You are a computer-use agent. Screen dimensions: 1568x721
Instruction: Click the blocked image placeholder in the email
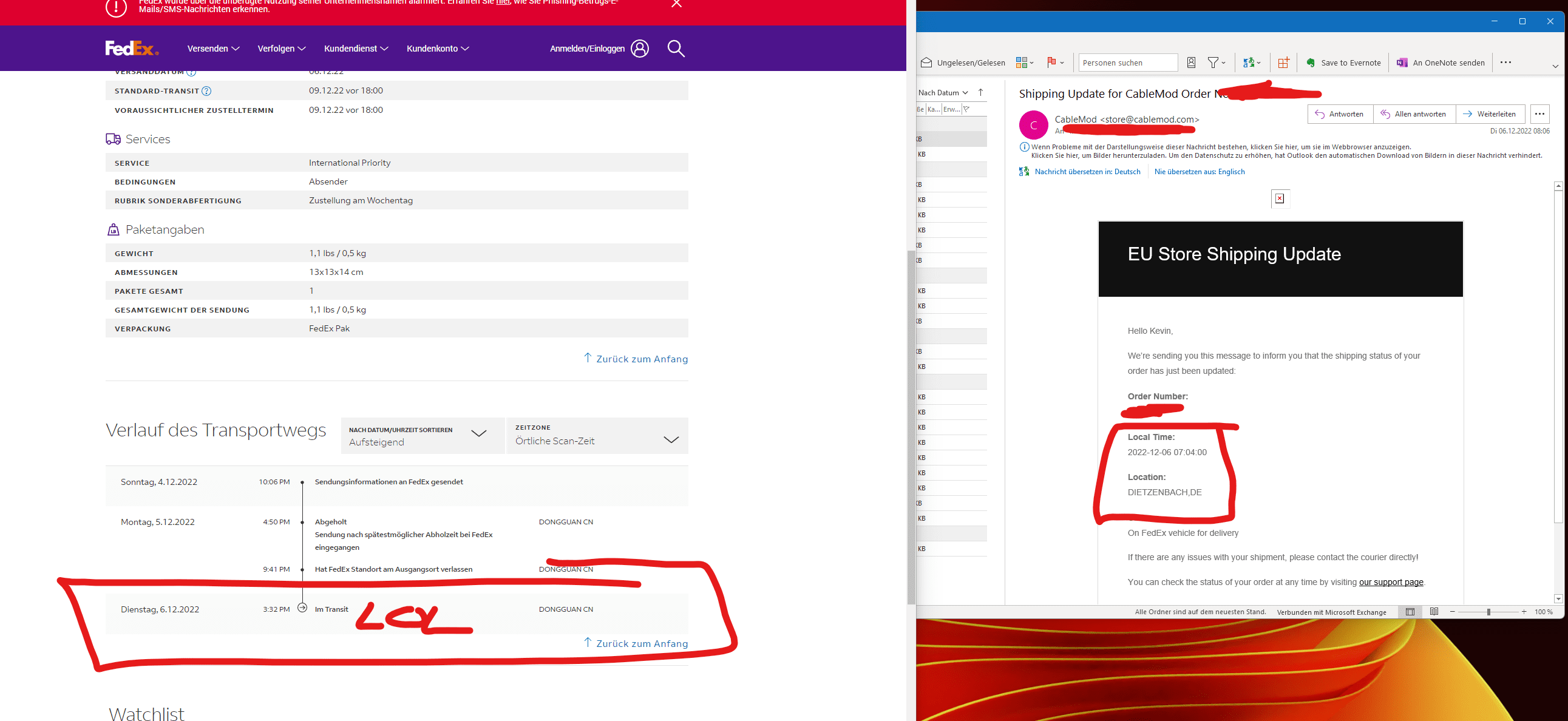pyautogui.click(x=1280, y=198)
